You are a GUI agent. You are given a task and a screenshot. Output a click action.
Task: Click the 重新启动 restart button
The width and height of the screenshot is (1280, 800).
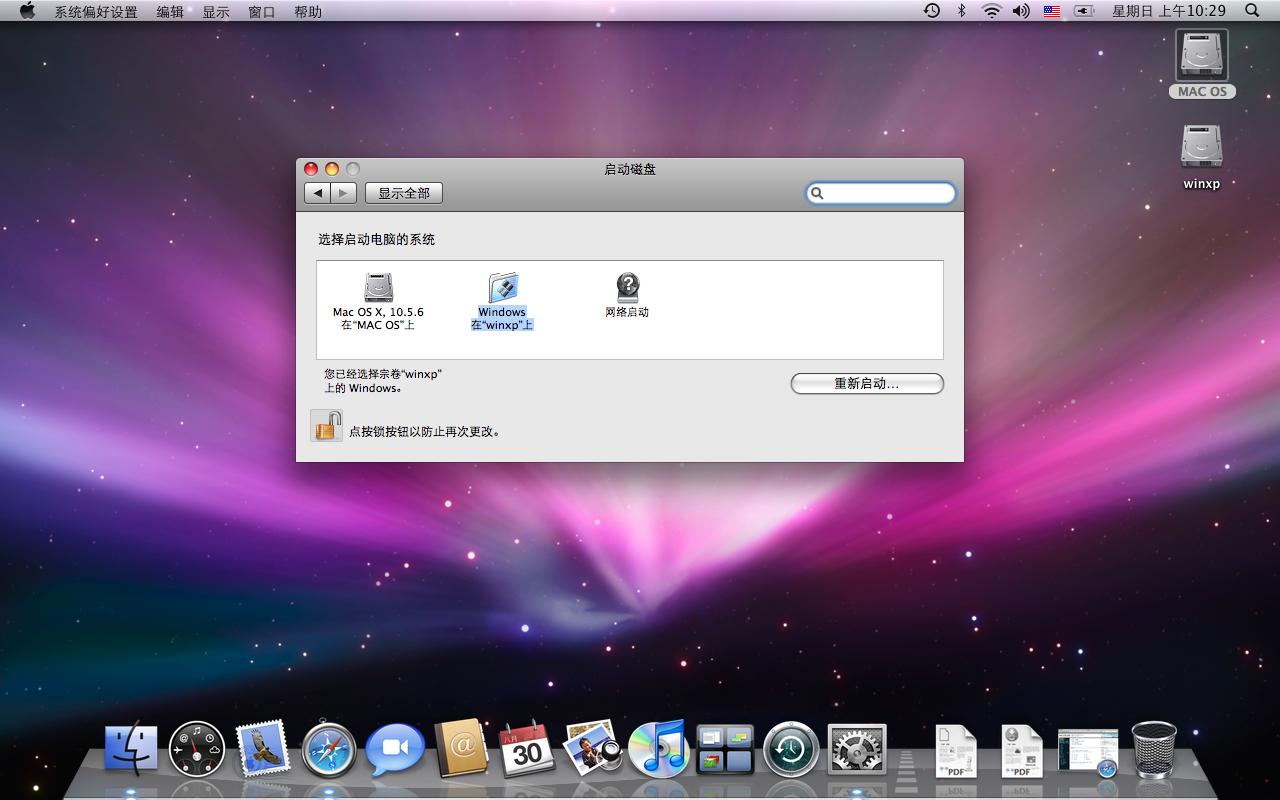pos(867,383)
